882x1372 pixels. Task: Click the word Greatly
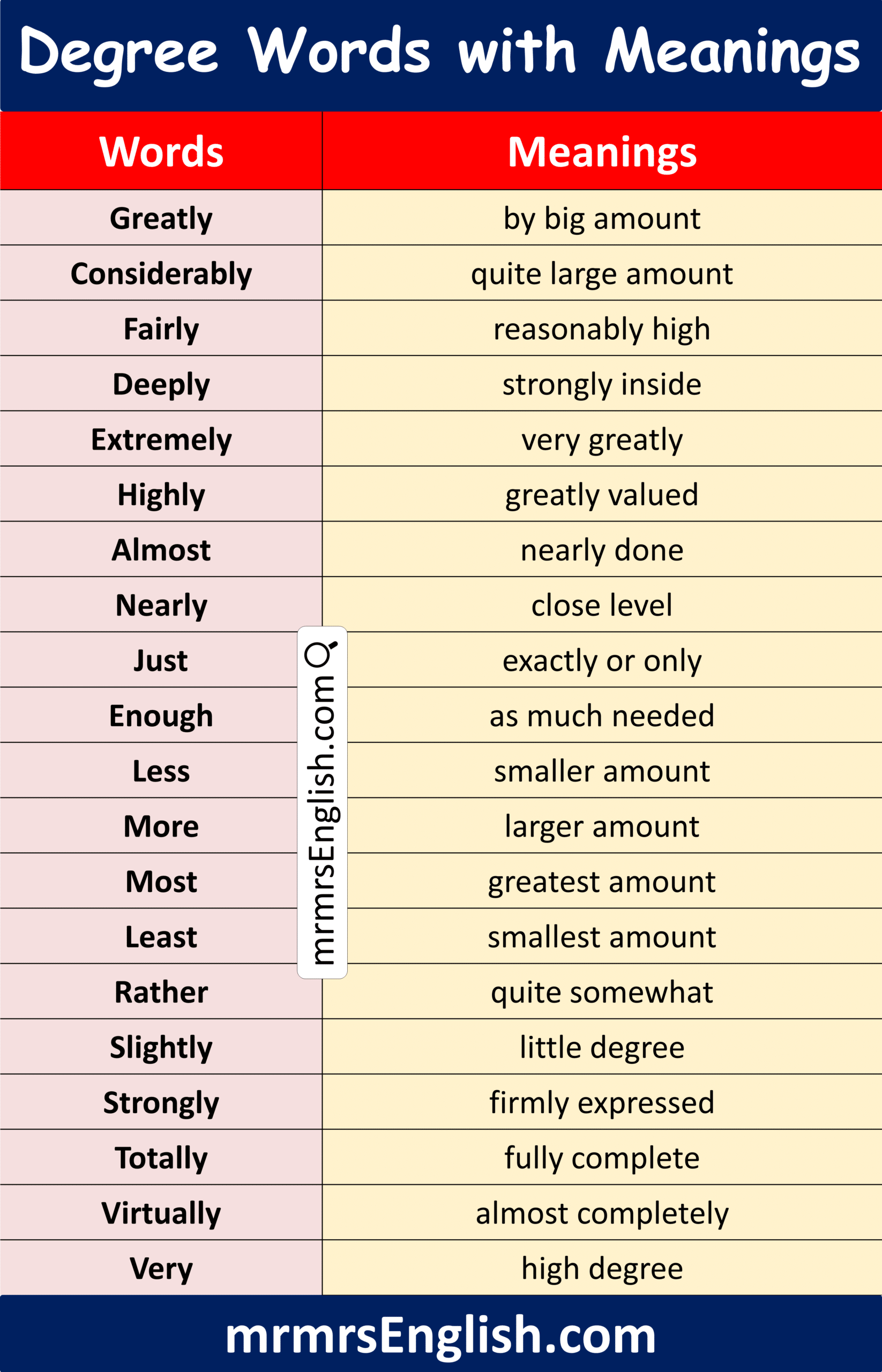pos(161,218)
